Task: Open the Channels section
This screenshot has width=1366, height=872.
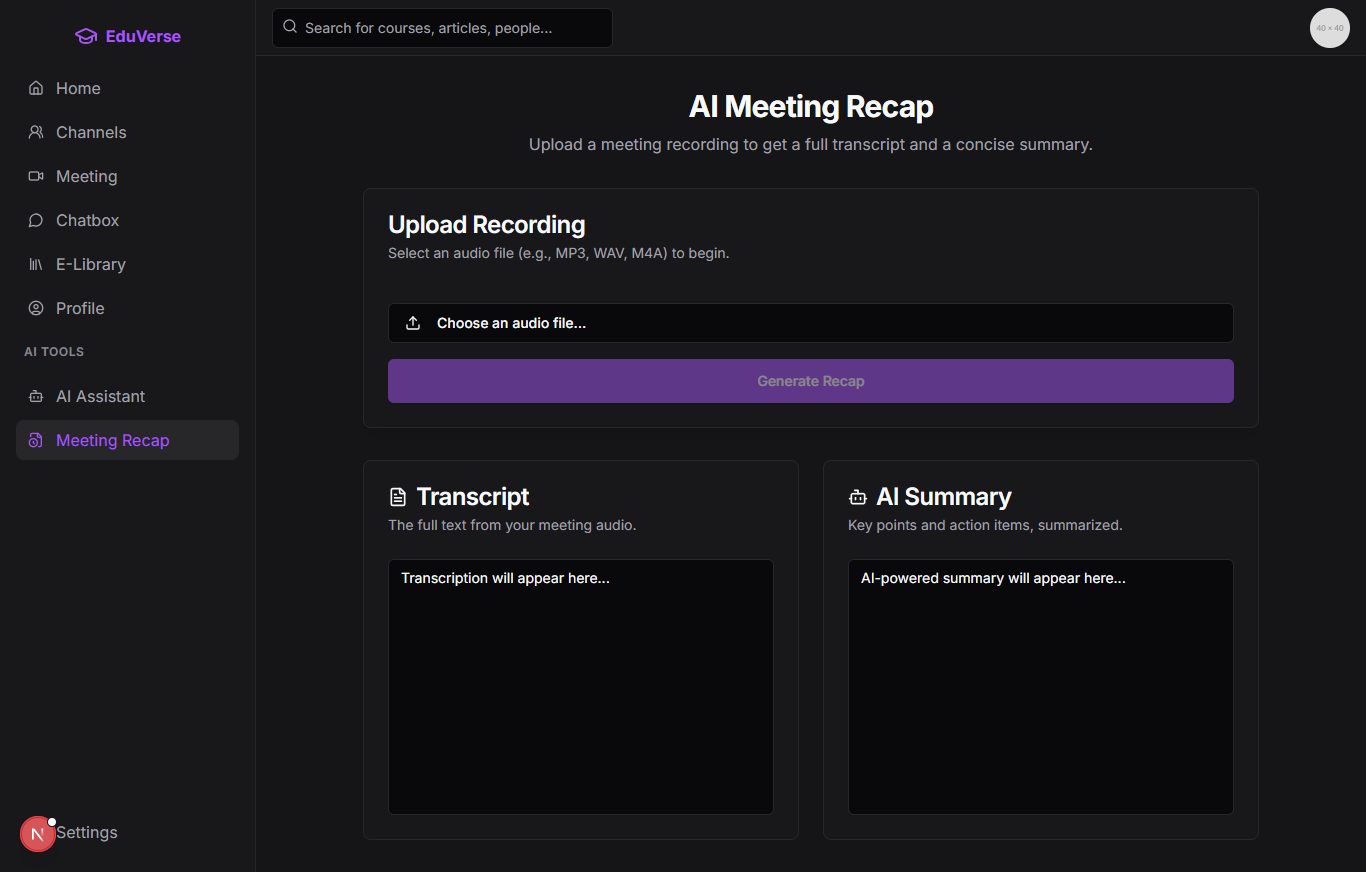Action: (127, 132)
